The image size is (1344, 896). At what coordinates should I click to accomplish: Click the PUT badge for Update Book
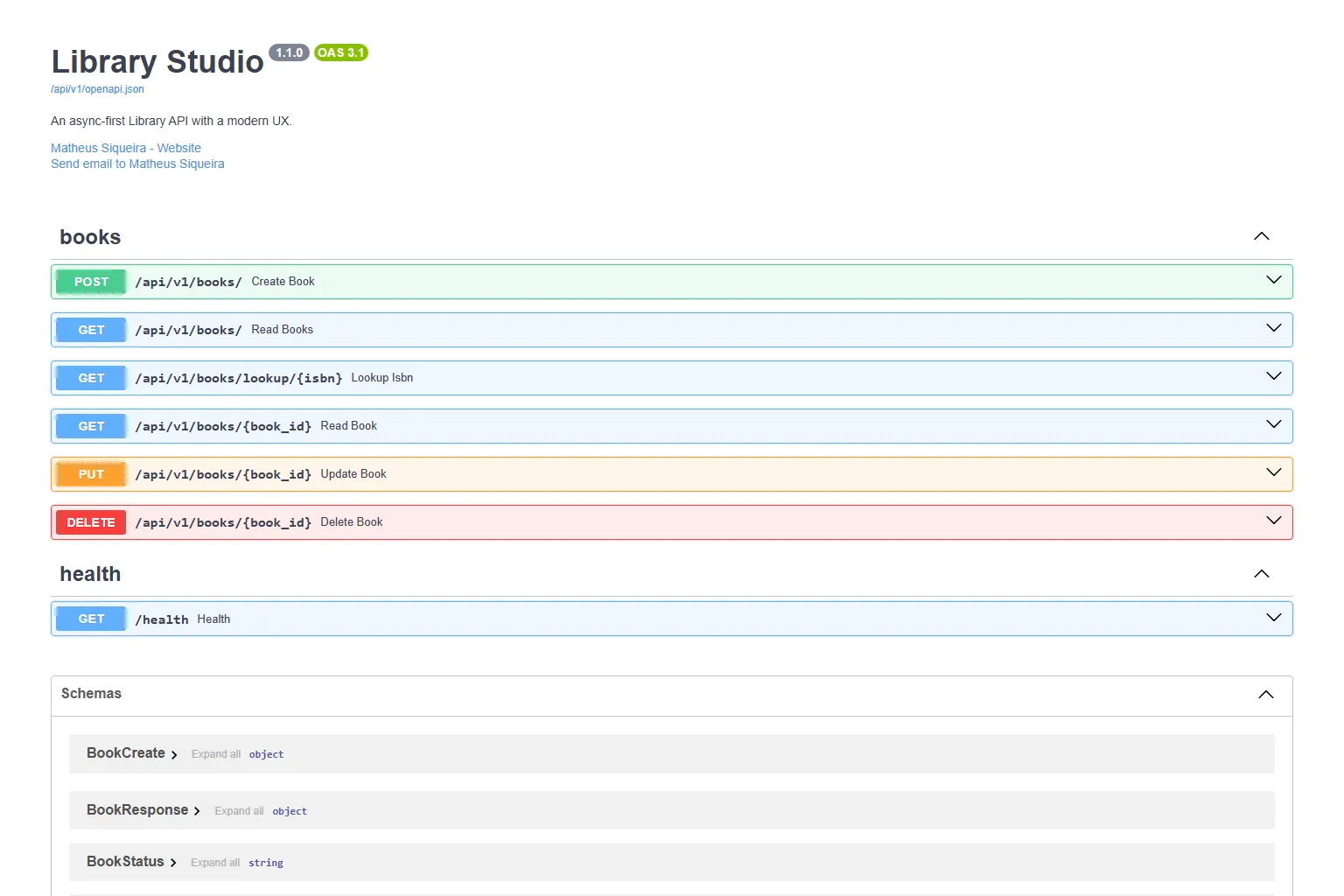coord(91,474)
